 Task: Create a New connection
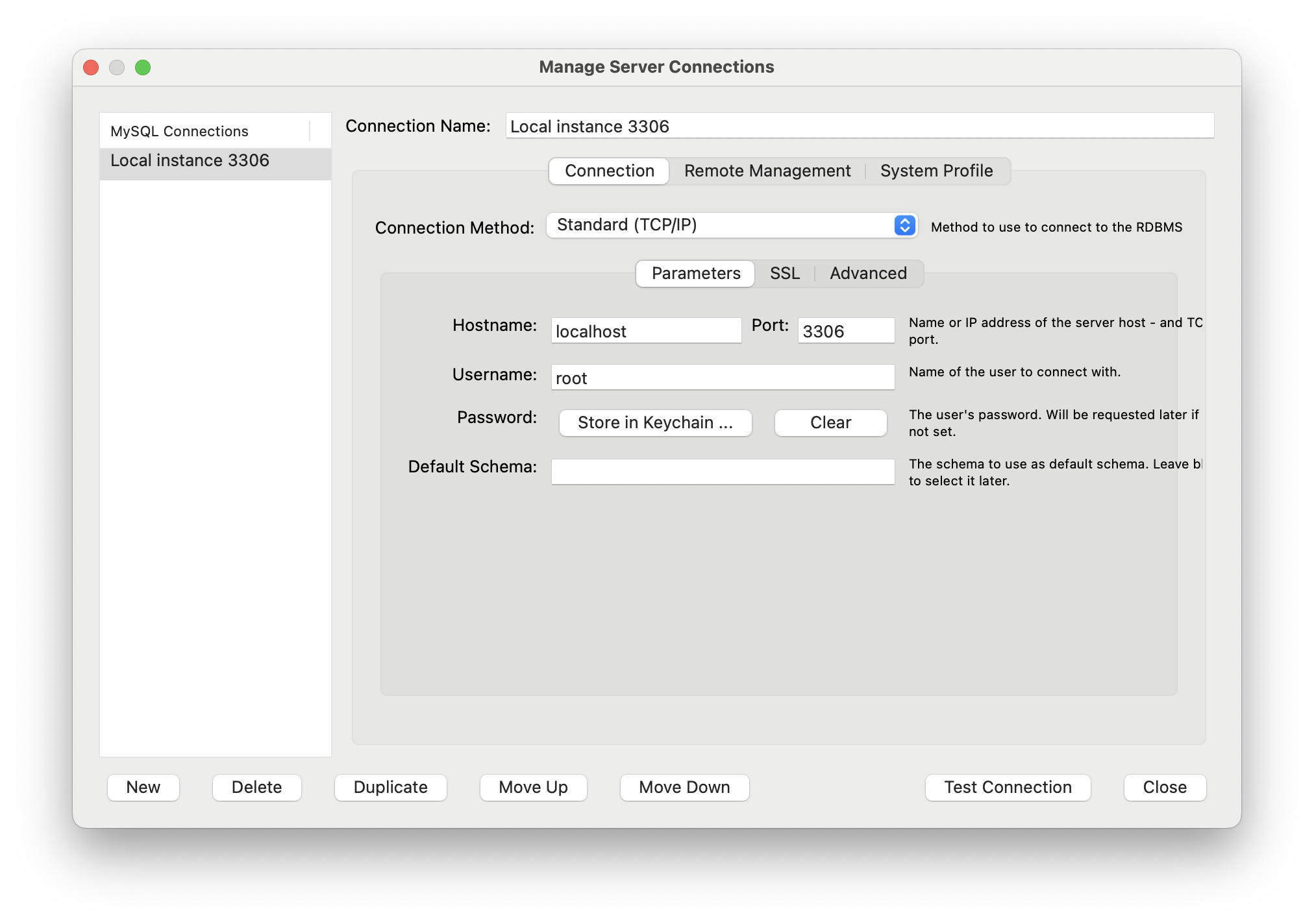143,787
